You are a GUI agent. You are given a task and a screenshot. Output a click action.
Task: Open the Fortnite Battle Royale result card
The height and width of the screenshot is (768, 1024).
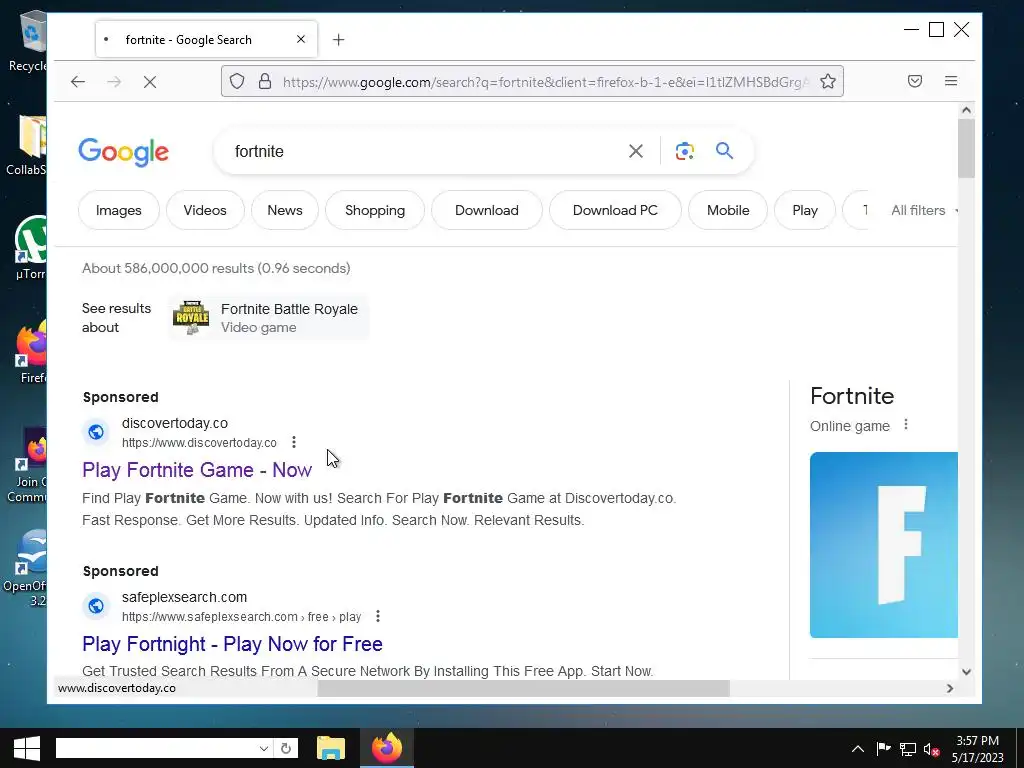click(269, 318)
